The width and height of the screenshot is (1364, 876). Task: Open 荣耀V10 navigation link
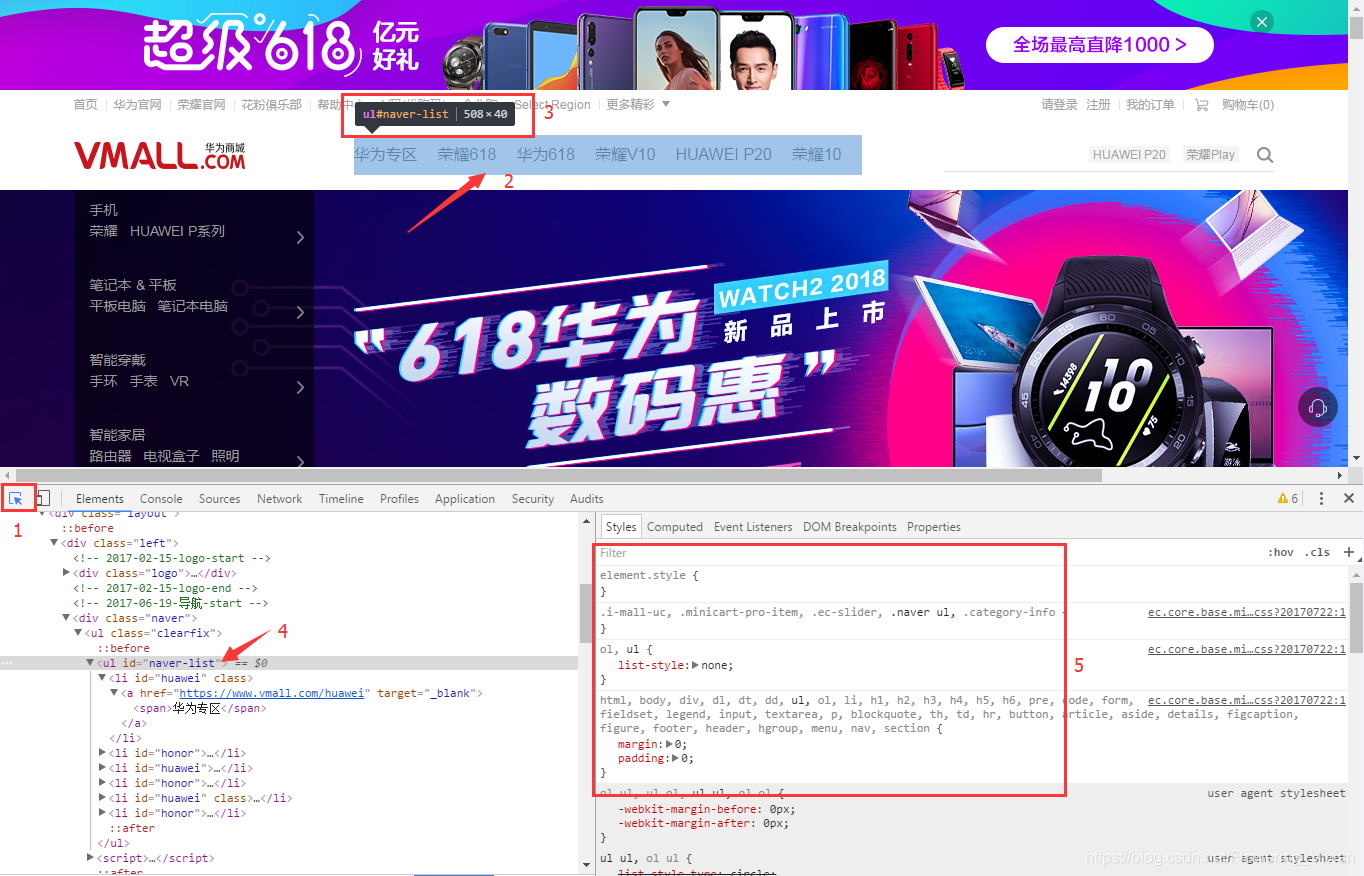tap(625, 154)
